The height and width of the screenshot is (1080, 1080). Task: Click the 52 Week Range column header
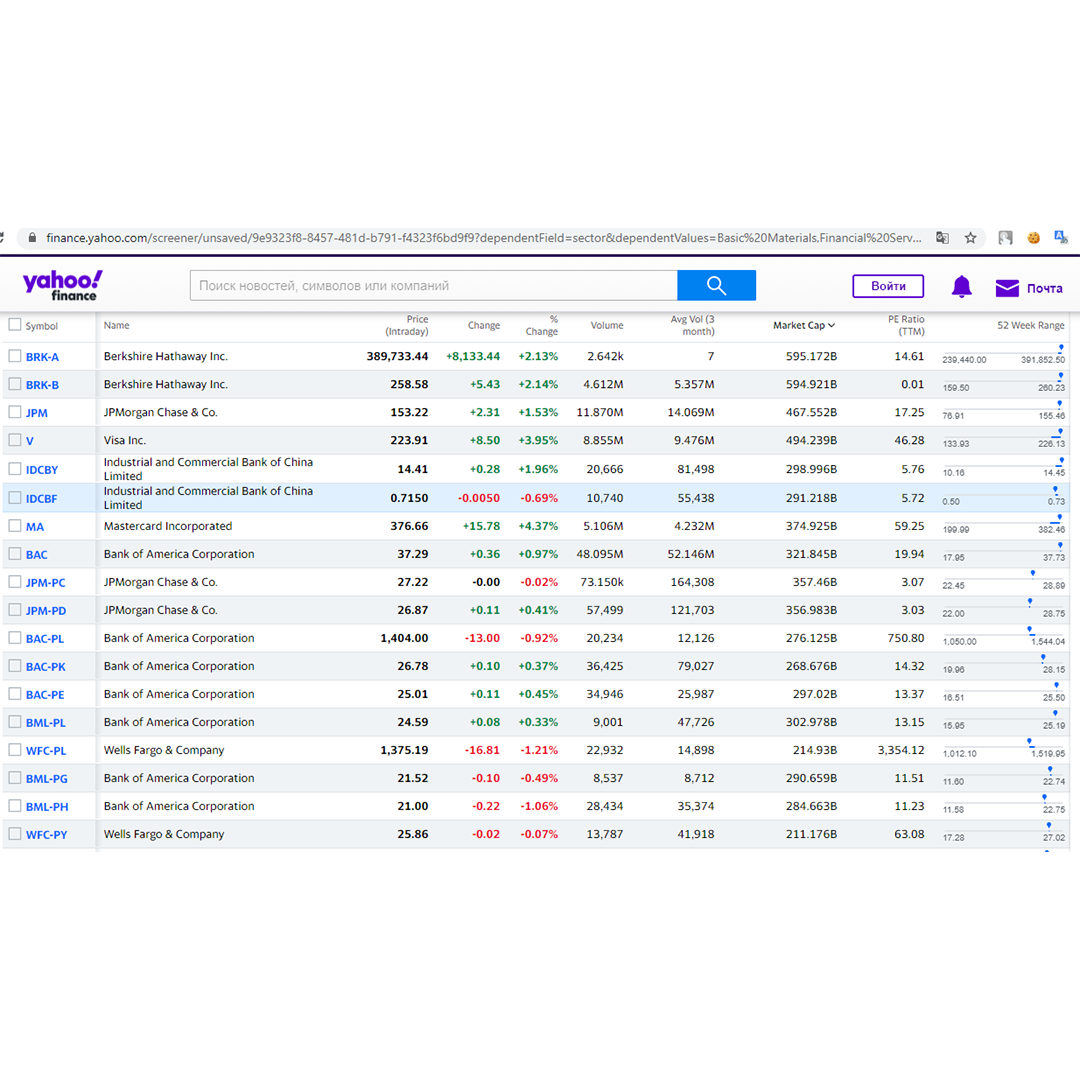click(x=1030, y=325)
